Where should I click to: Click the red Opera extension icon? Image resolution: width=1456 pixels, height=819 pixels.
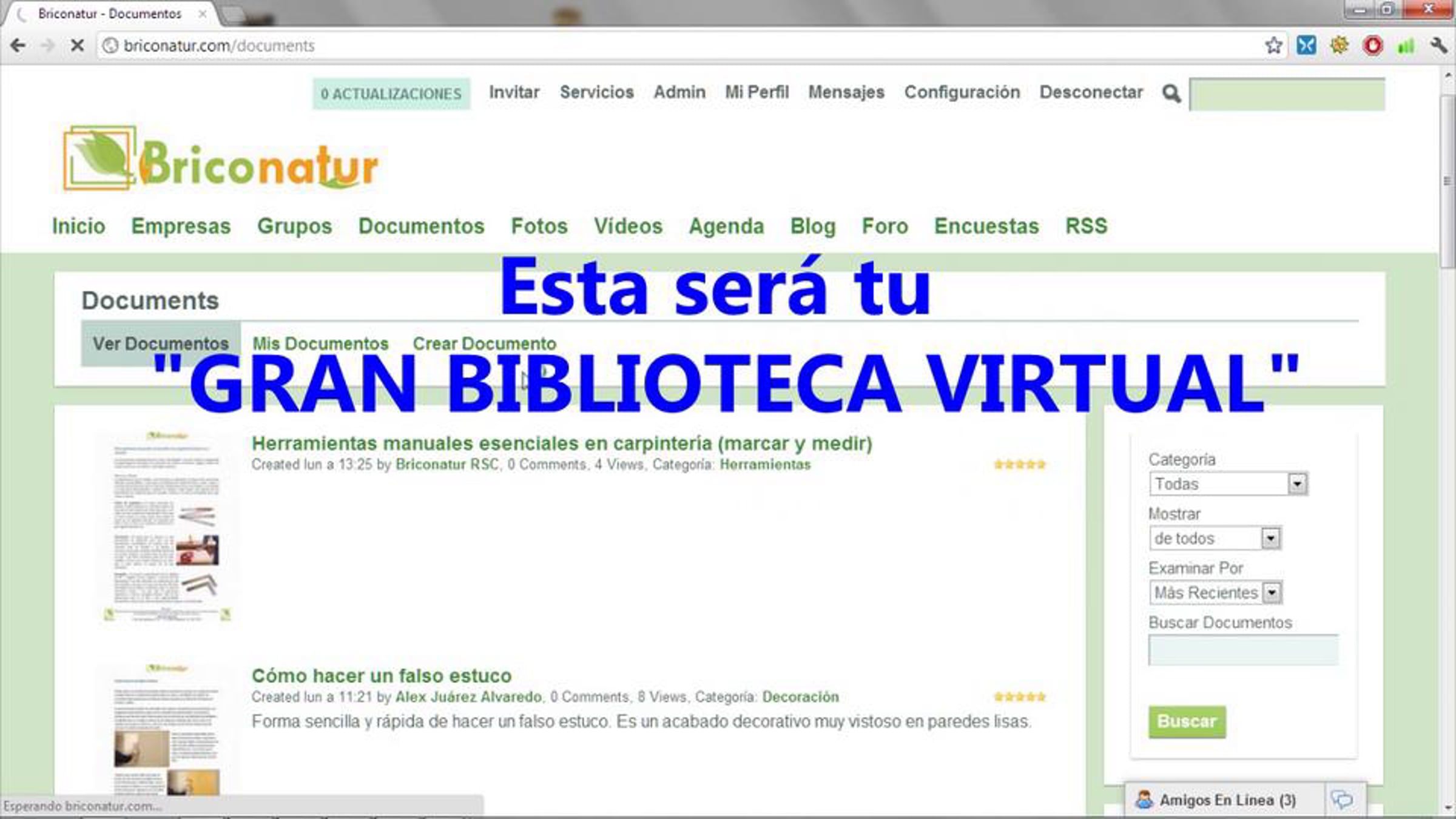1373,45
